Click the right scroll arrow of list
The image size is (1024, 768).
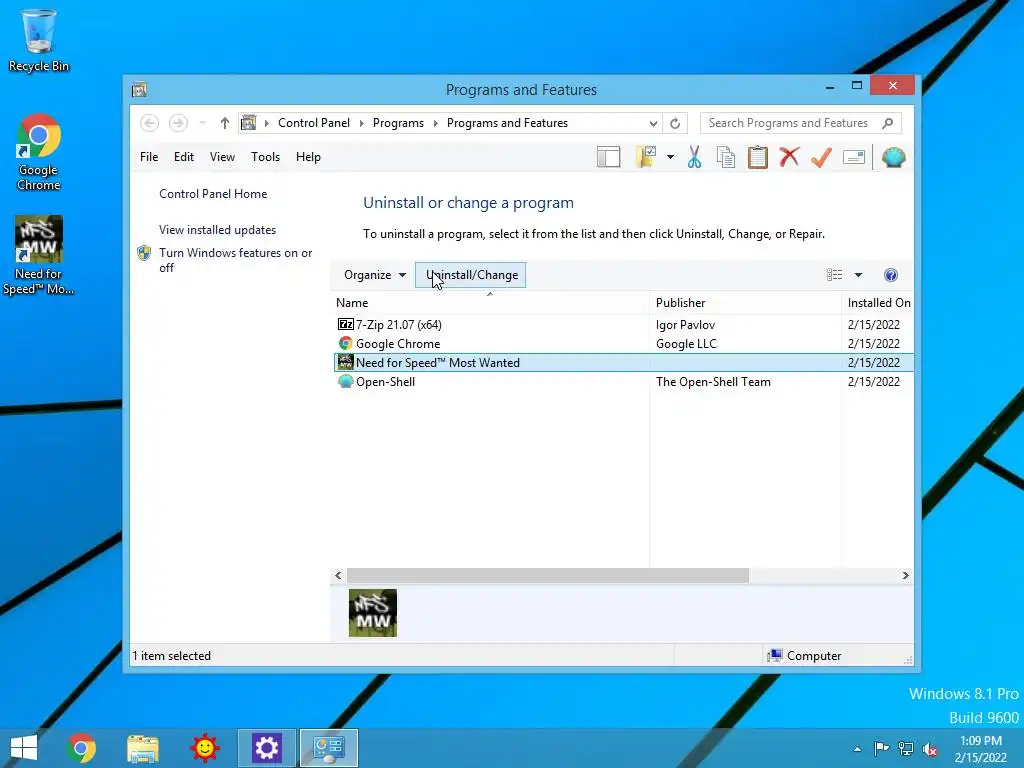pos(905,575)
